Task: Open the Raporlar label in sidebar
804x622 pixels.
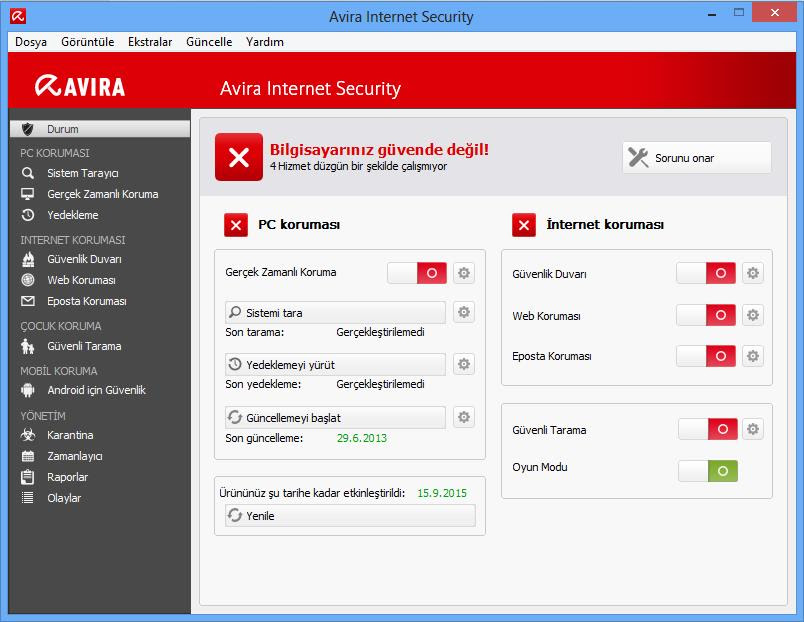Action: [x=68, y=477]
